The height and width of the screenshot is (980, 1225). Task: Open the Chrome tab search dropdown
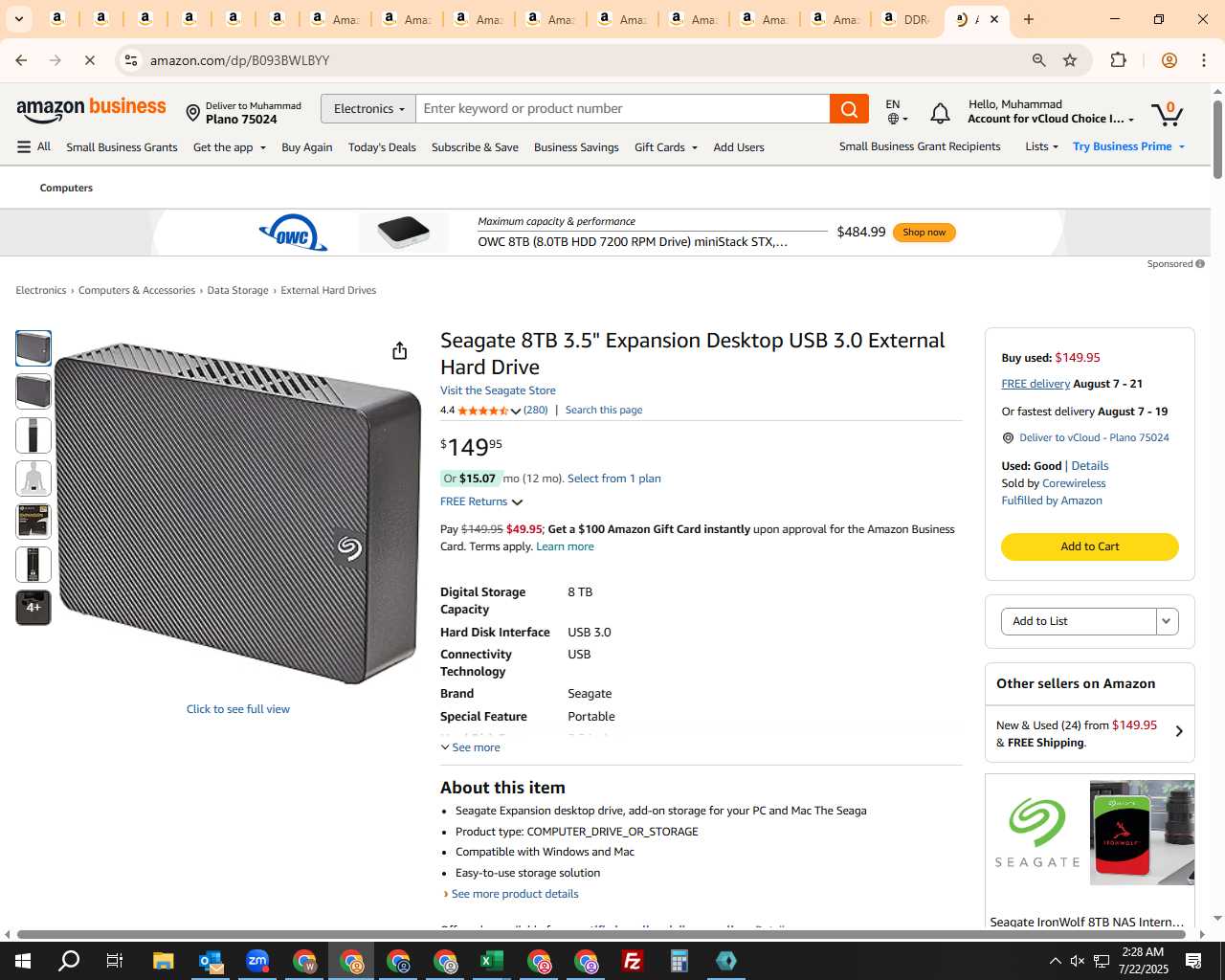[x=19, y=19]
